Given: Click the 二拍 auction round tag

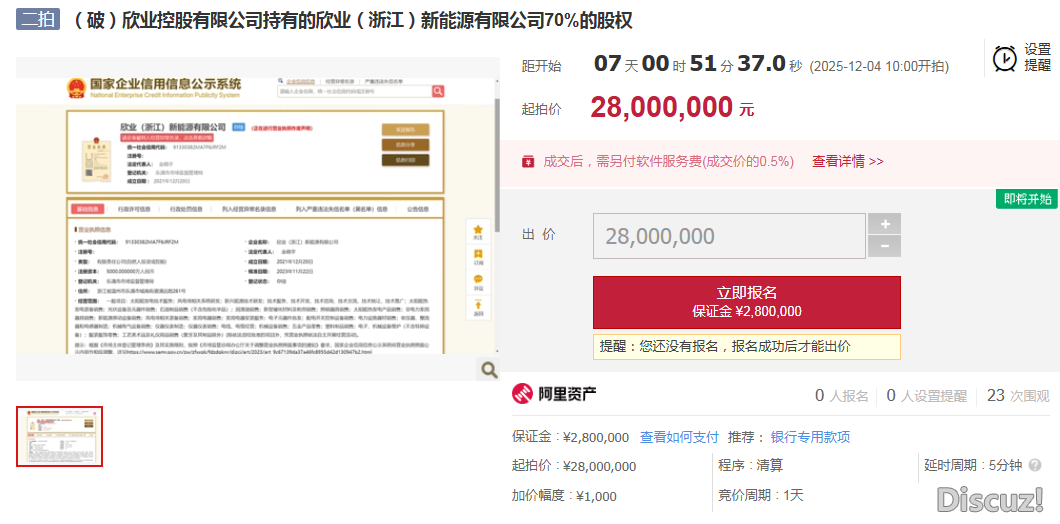Looking at the screenshot, I should point(39,21).
